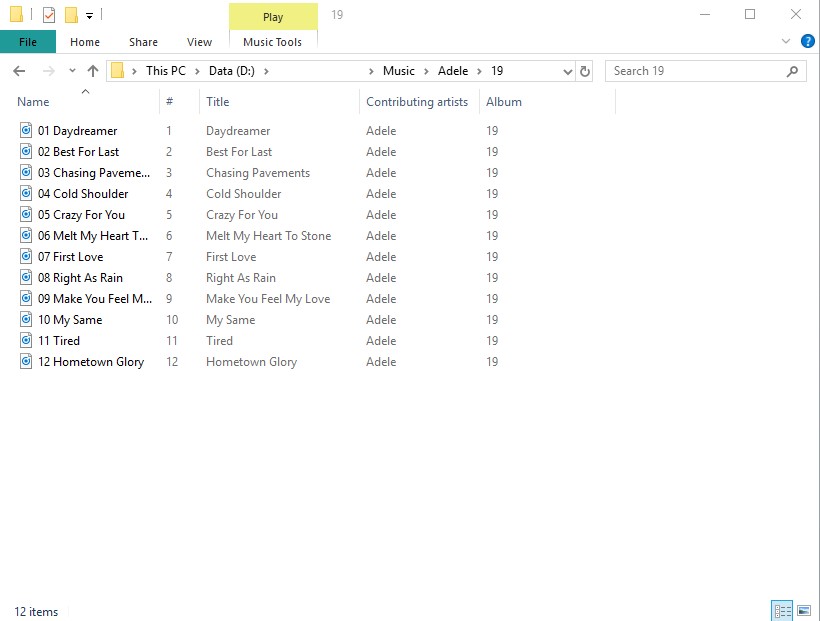Expand the chevron after This PC
This screenshot has width=820, height=621.
(197, 71)
